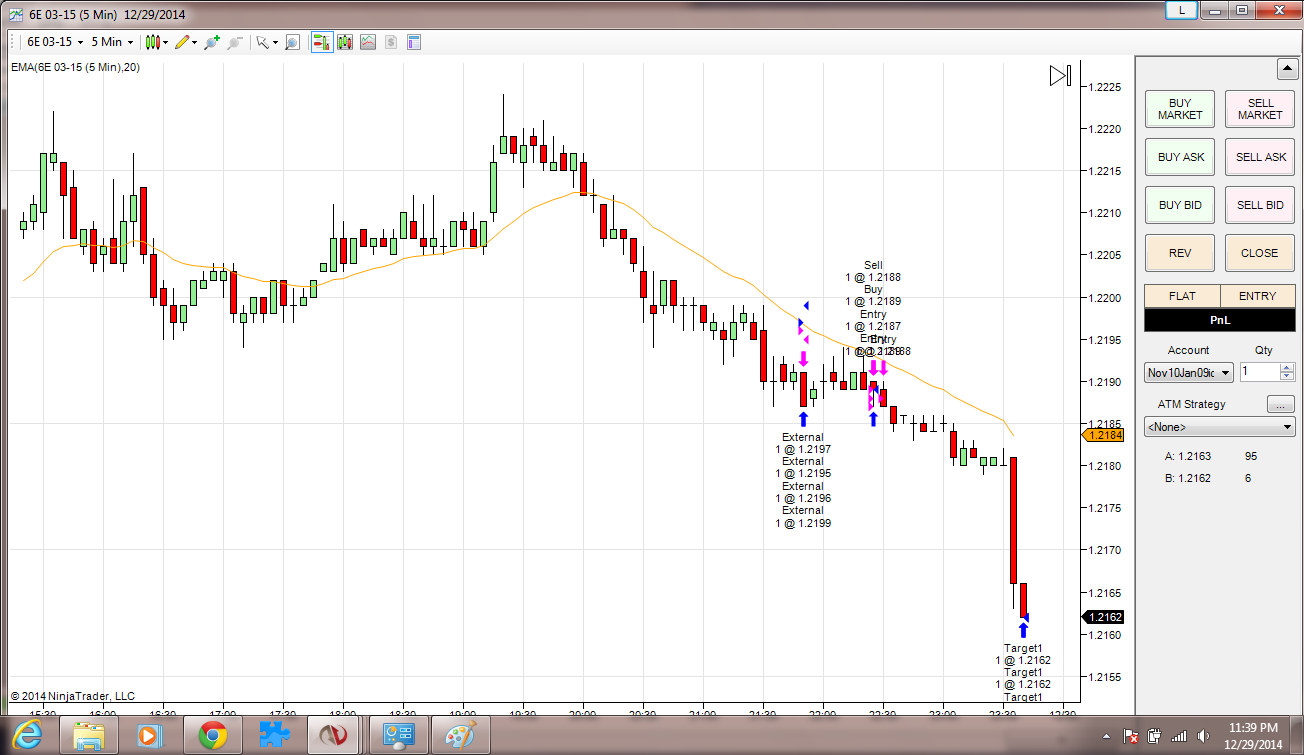
Task: Toggle the Chart Trader panel icon
Action: point(322,42)
